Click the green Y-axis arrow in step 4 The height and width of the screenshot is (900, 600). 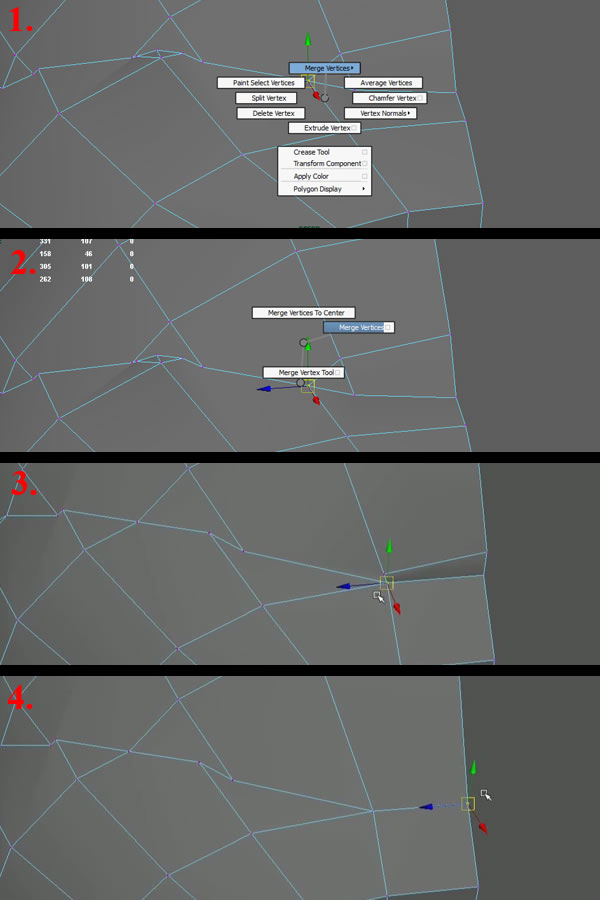474,768
